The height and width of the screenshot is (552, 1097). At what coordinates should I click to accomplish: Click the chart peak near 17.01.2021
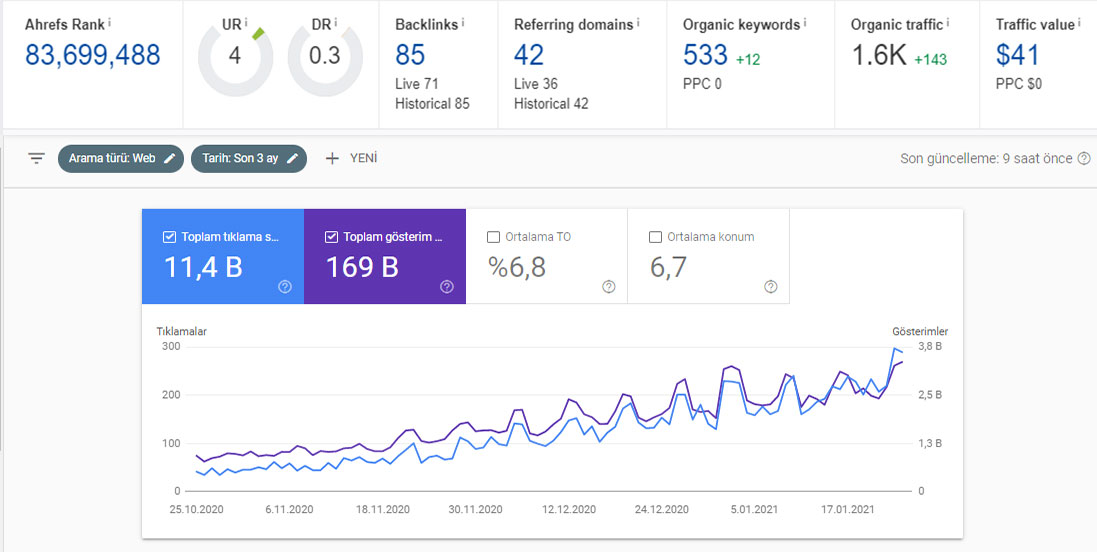point(842,372)
